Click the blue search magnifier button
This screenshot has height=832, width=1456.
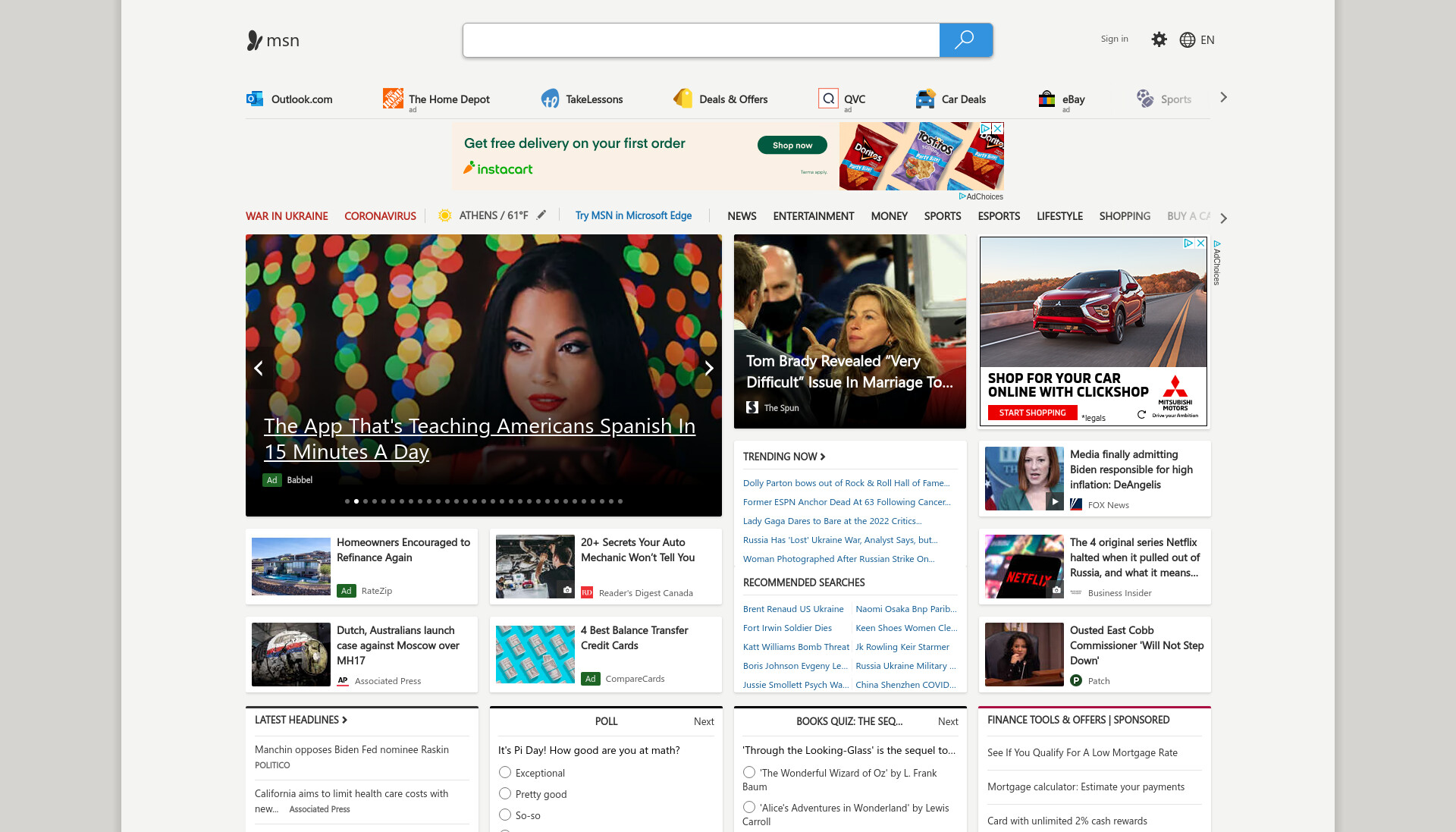tap(965, 40)
